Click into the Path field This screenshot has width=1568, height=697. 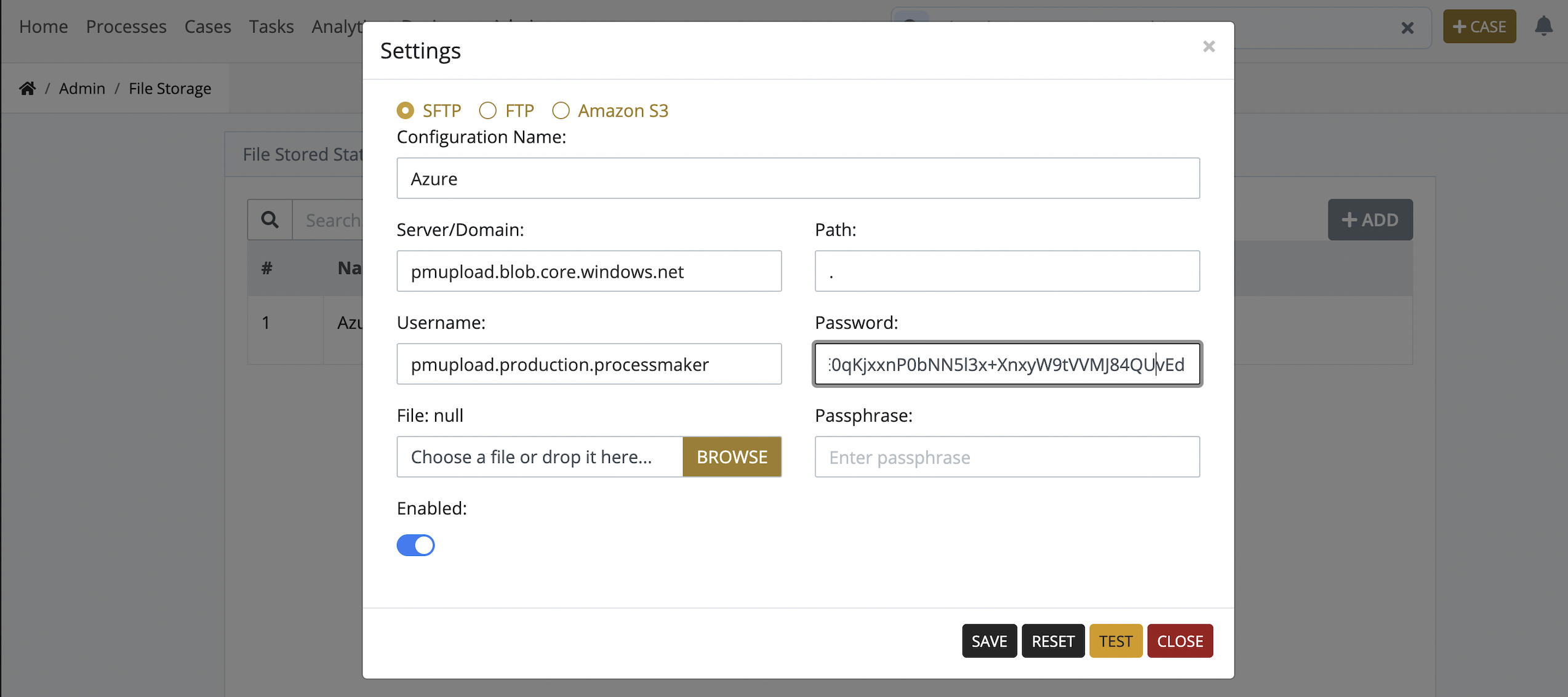tap(1007, 272)
